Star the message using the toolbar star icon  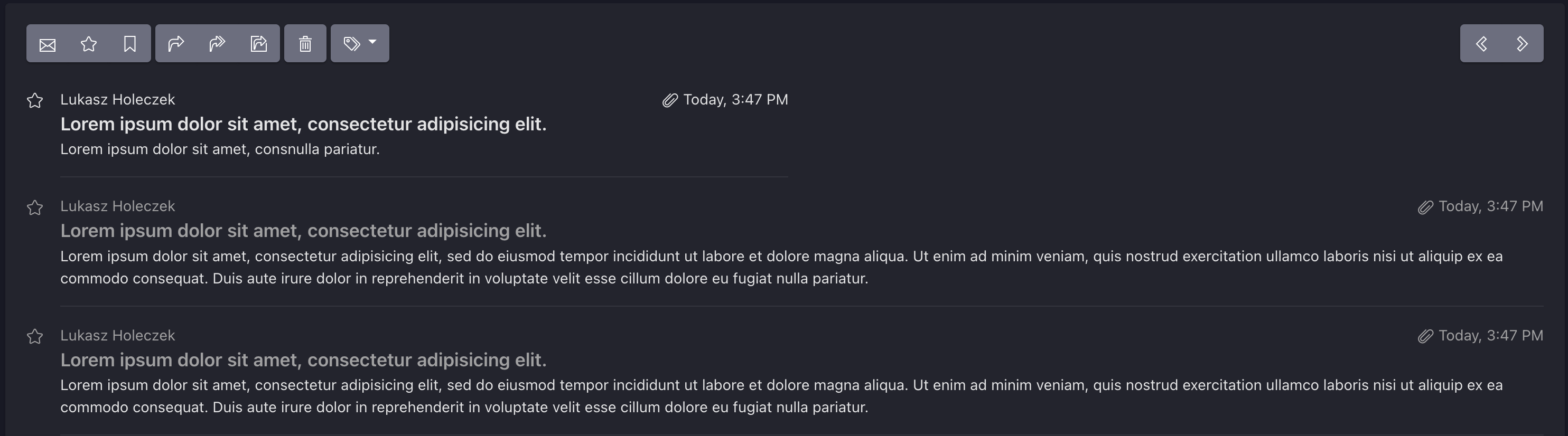88,43
